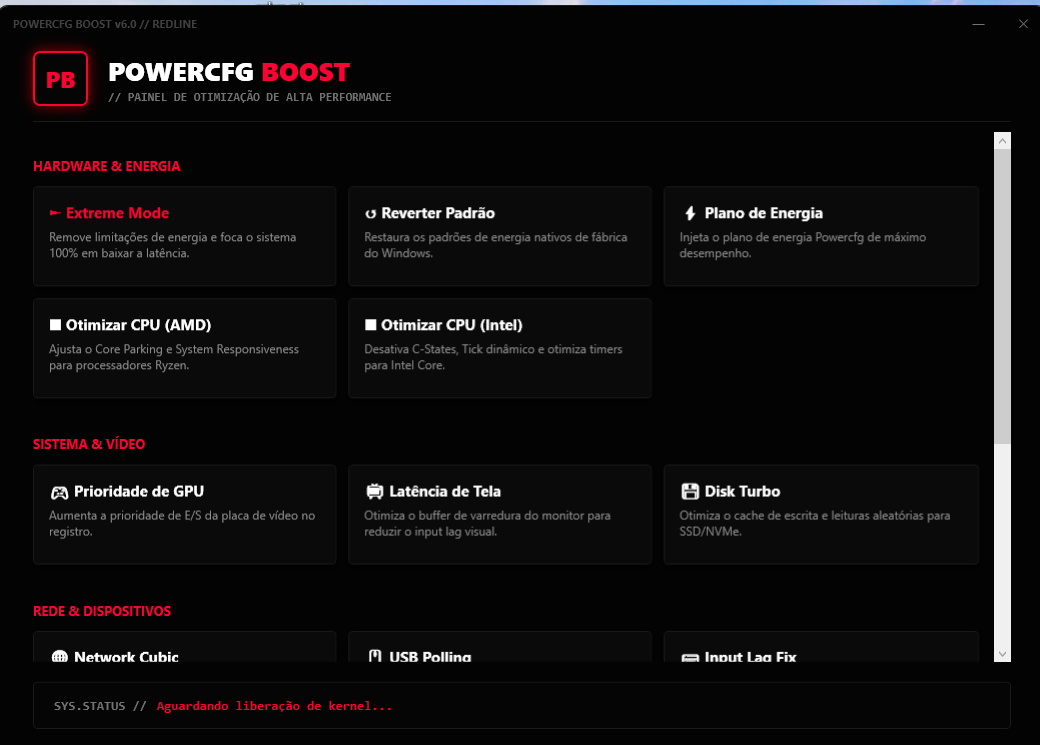This screenshot has height=745, width=1040.
Task: Click the square icon beside Otimizar CPU (AMD)
Action: pyautogui.click(x=55, y=324)
